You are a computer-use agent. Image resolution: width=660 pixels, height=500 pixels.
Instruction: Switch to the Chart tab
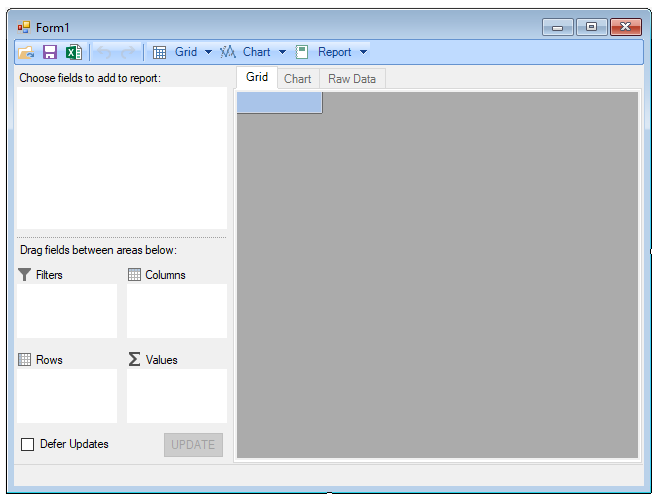click(x=297, y=79)
